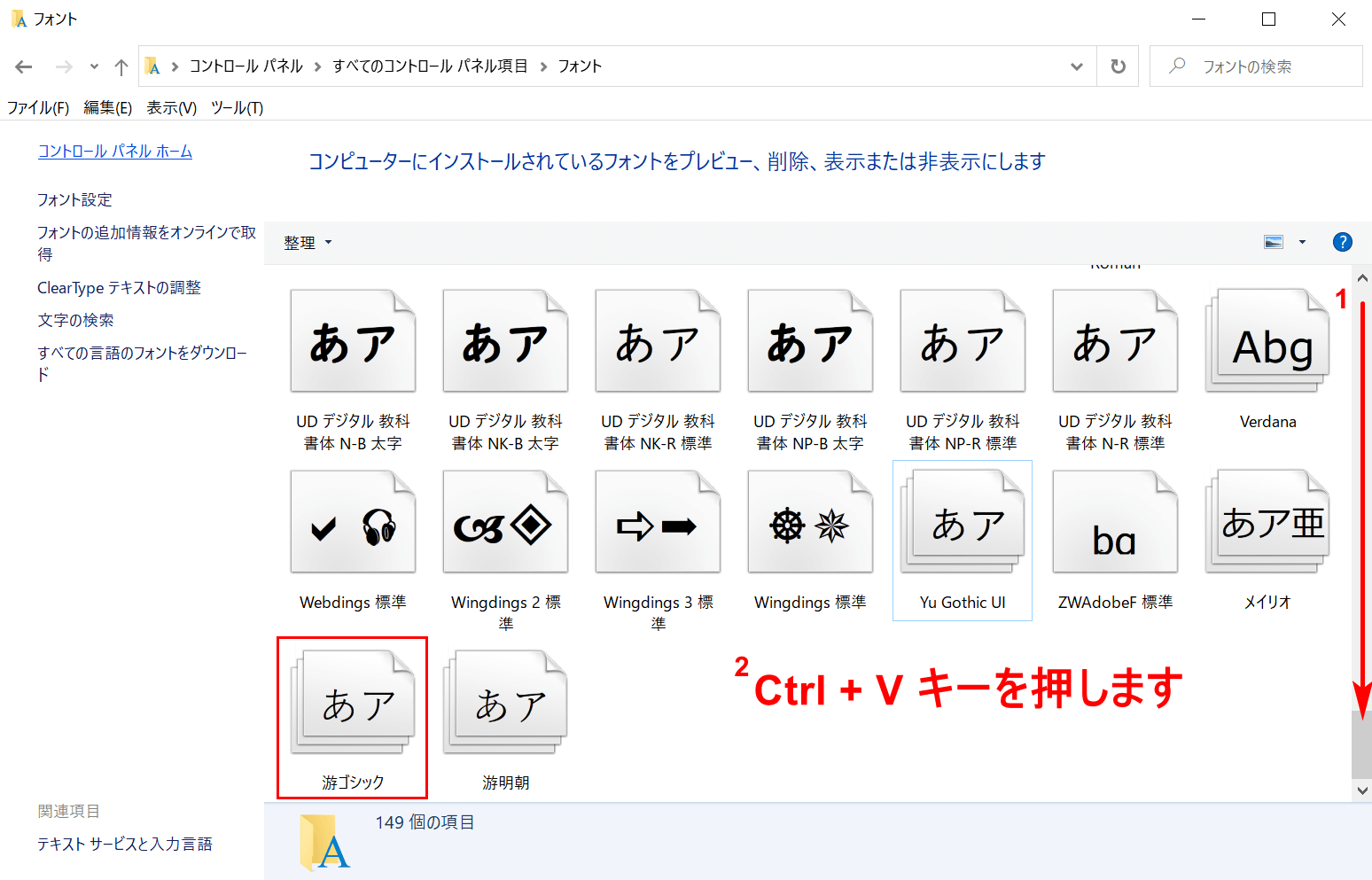Go up one folder level
The image size is (1372, 880).
121,66
